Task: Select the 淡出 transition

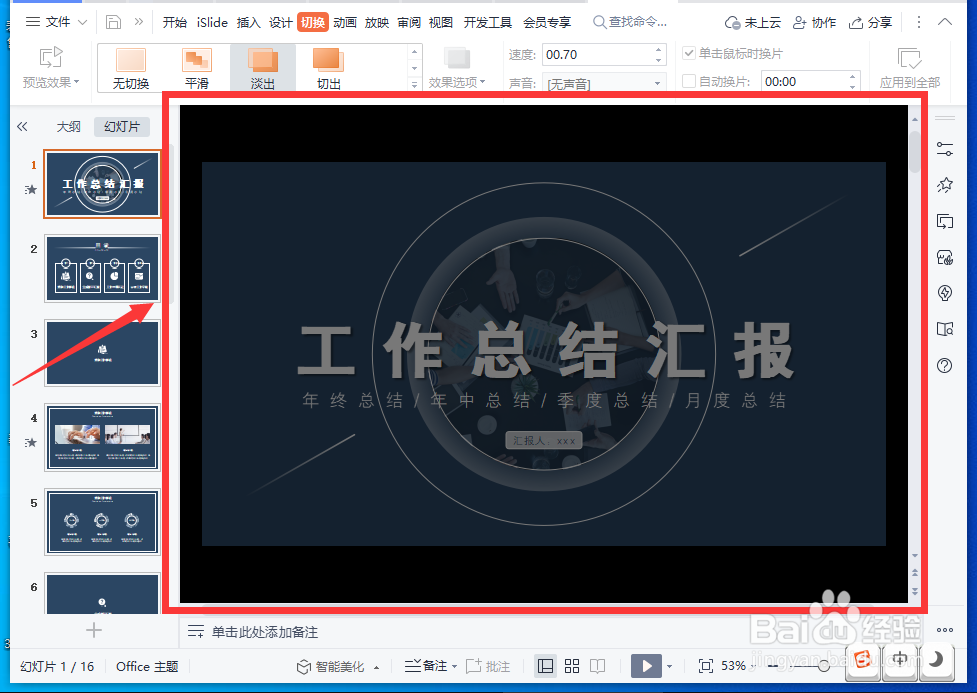Action: (263, 69)
